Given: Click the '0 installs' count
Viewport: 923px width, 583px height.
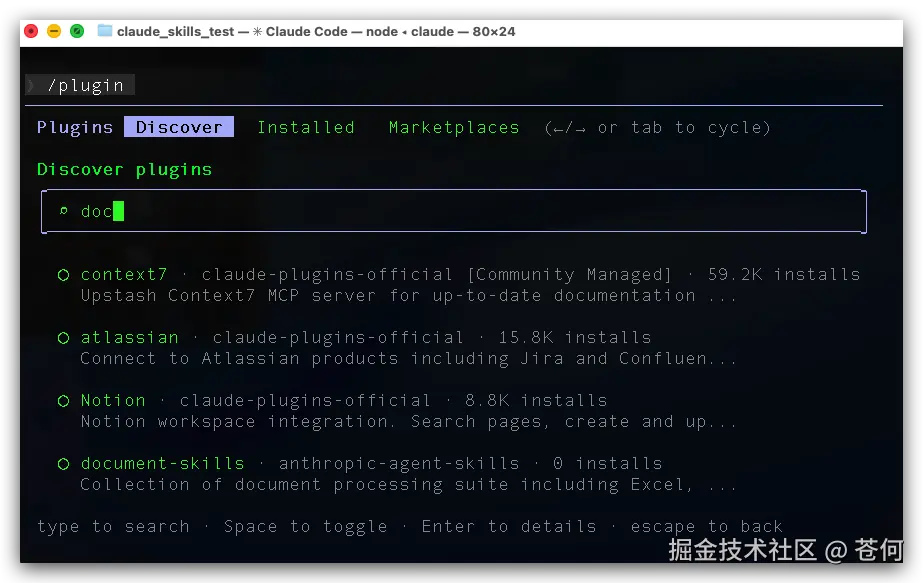Looking at the screenshot, I should [607, 463].
